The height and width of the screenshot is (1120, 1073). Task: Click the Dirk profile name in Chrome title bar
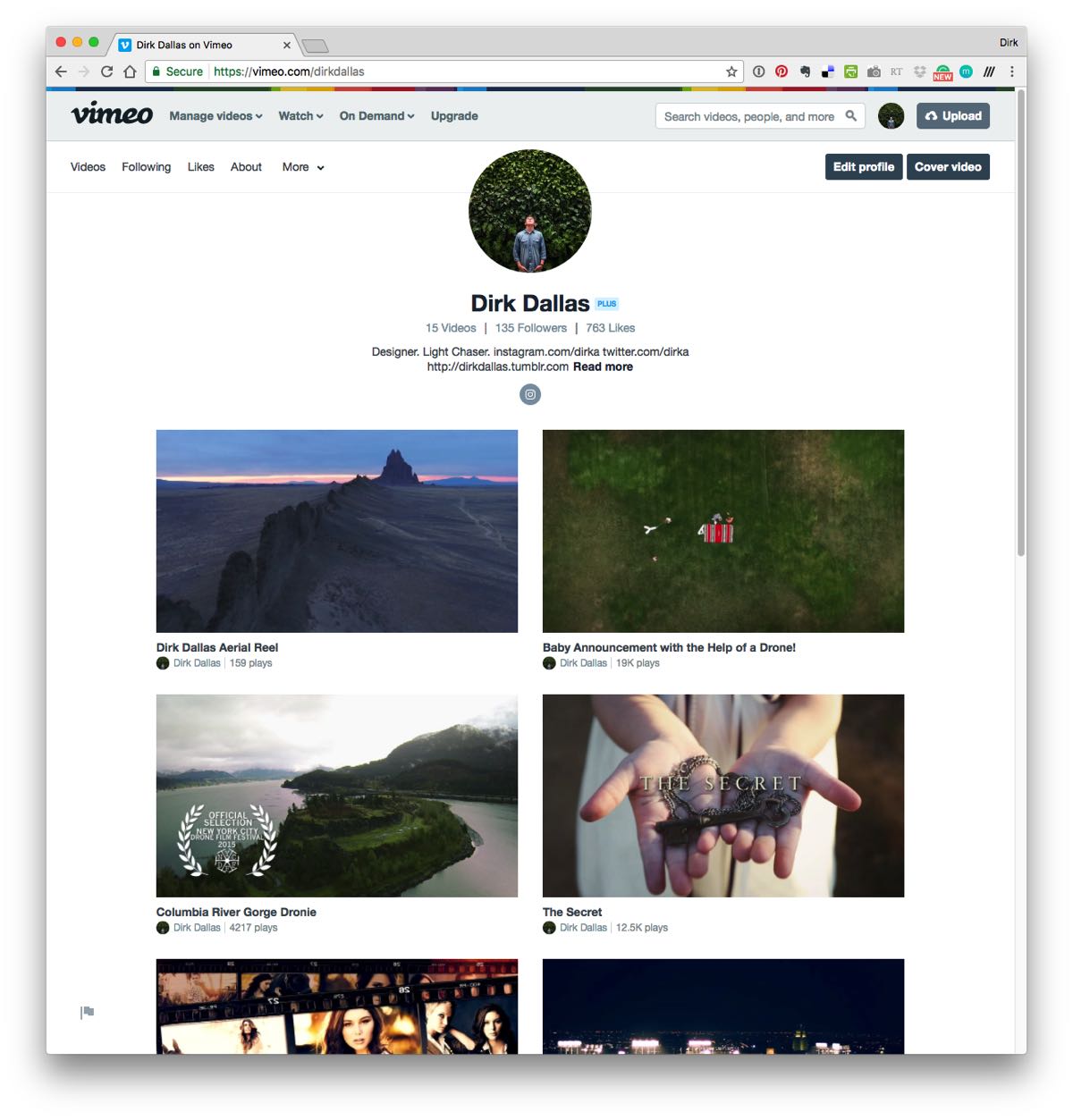tap(1009, 43)
